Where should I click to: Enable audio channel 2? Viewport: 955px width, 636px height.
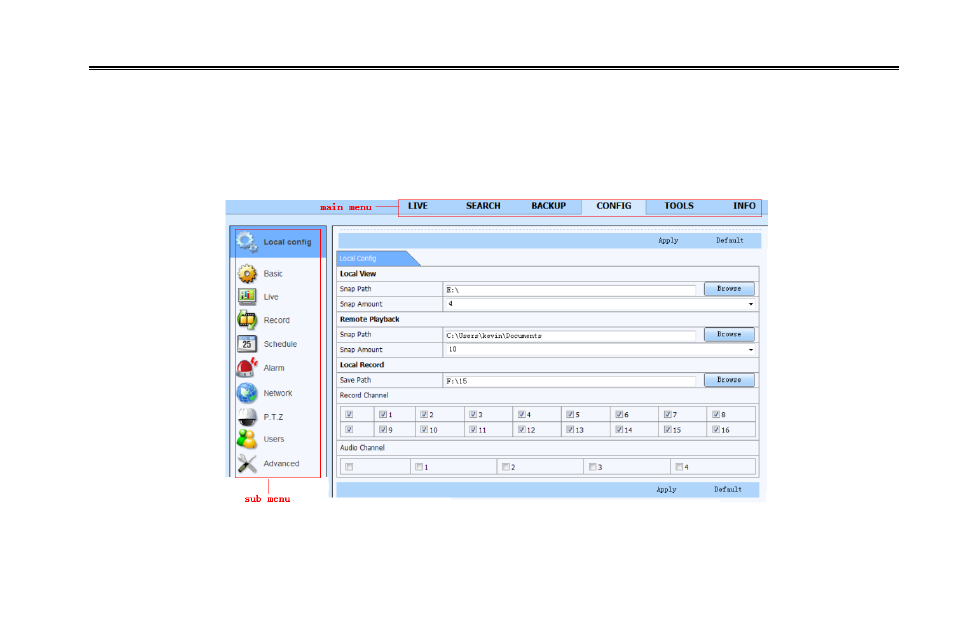coord(506,467)
